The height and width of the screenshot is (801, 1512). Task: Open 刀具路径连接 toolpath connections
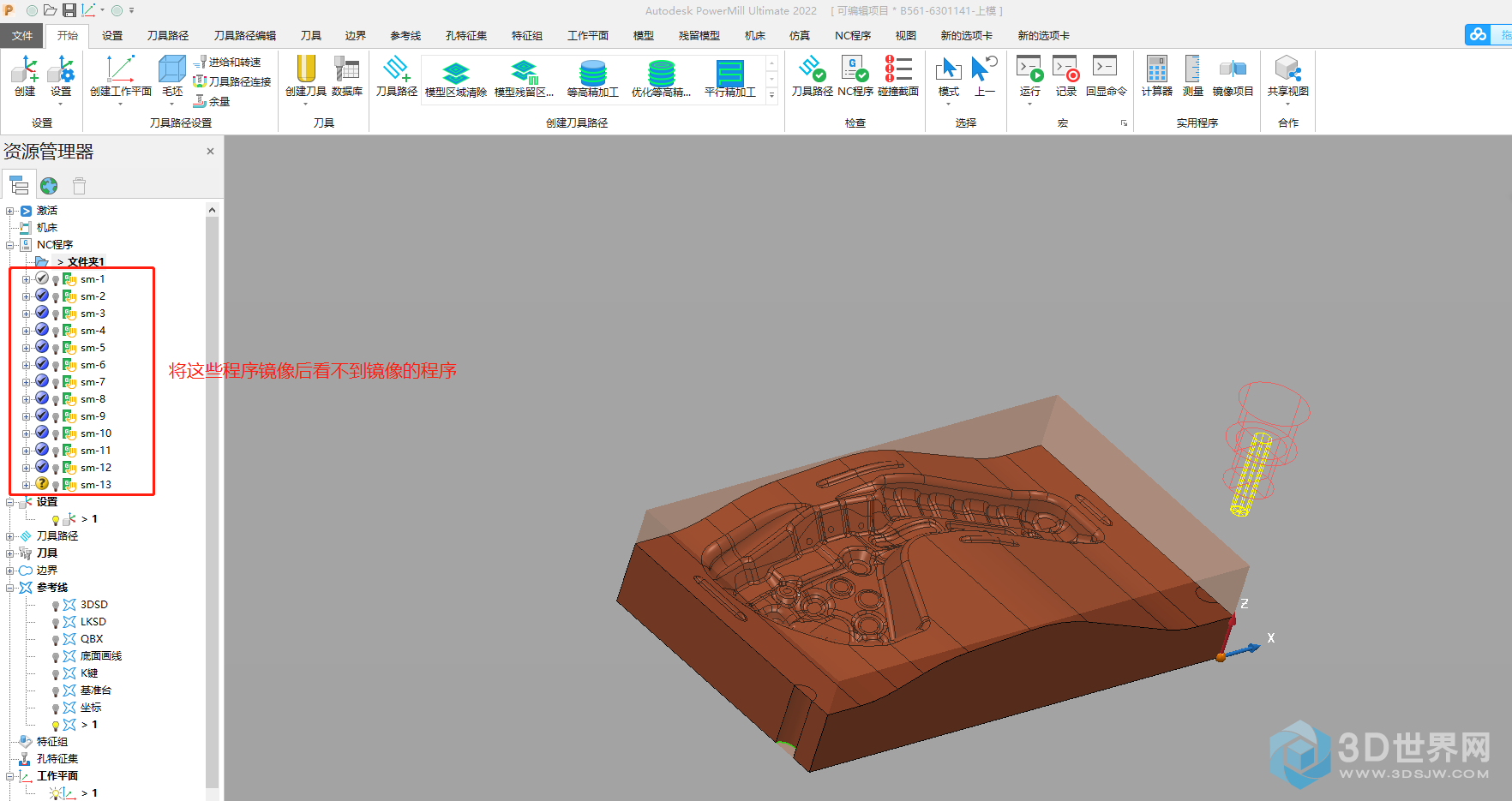[x=232, y=81]
